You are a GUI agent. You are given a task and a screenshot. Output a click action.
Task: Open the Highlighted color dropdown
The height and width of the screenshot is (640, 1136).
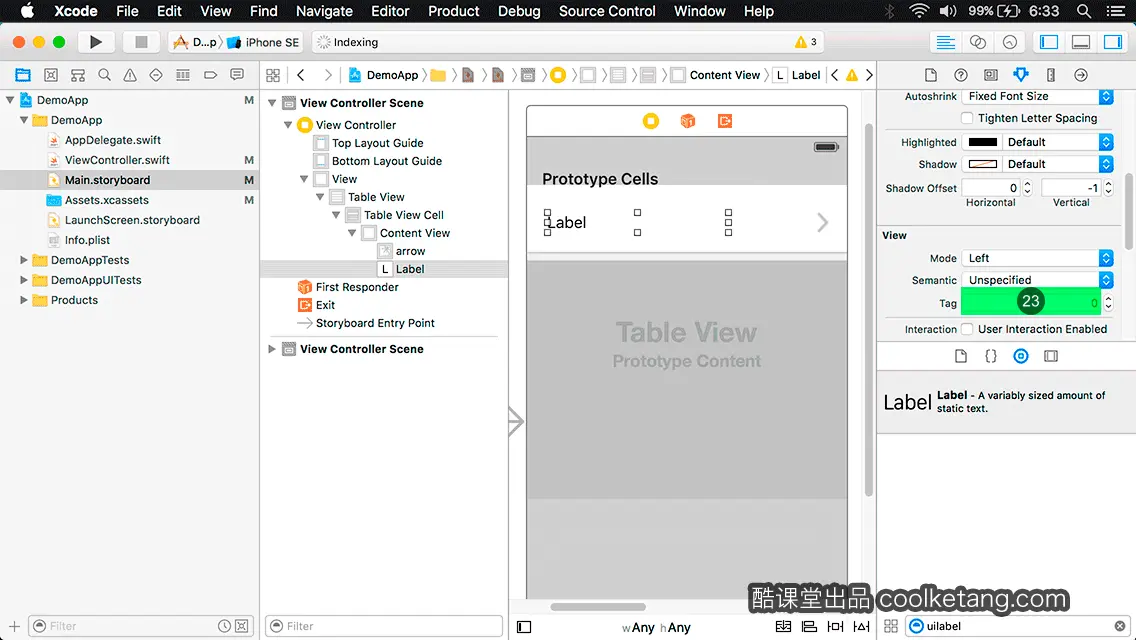tap(1057, 142)
